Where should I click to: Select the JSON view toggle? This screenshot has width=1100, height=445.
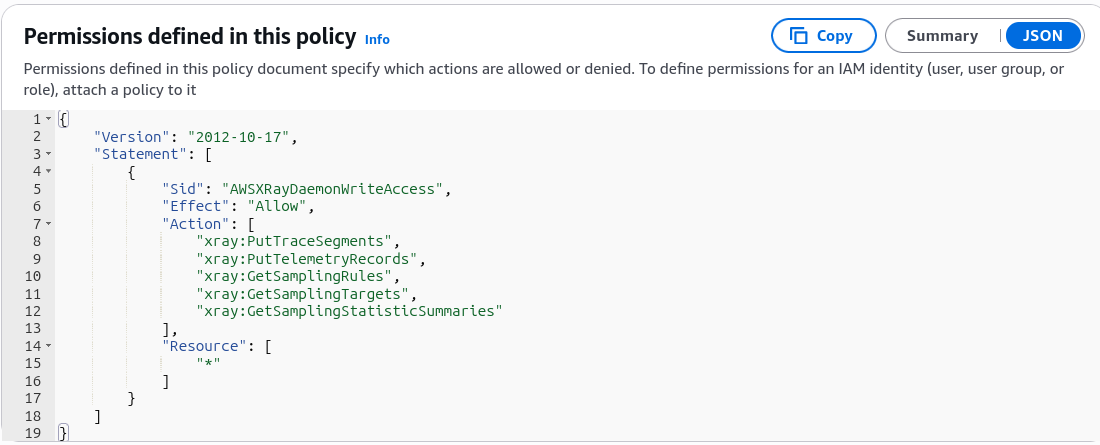pos(1042,36)
